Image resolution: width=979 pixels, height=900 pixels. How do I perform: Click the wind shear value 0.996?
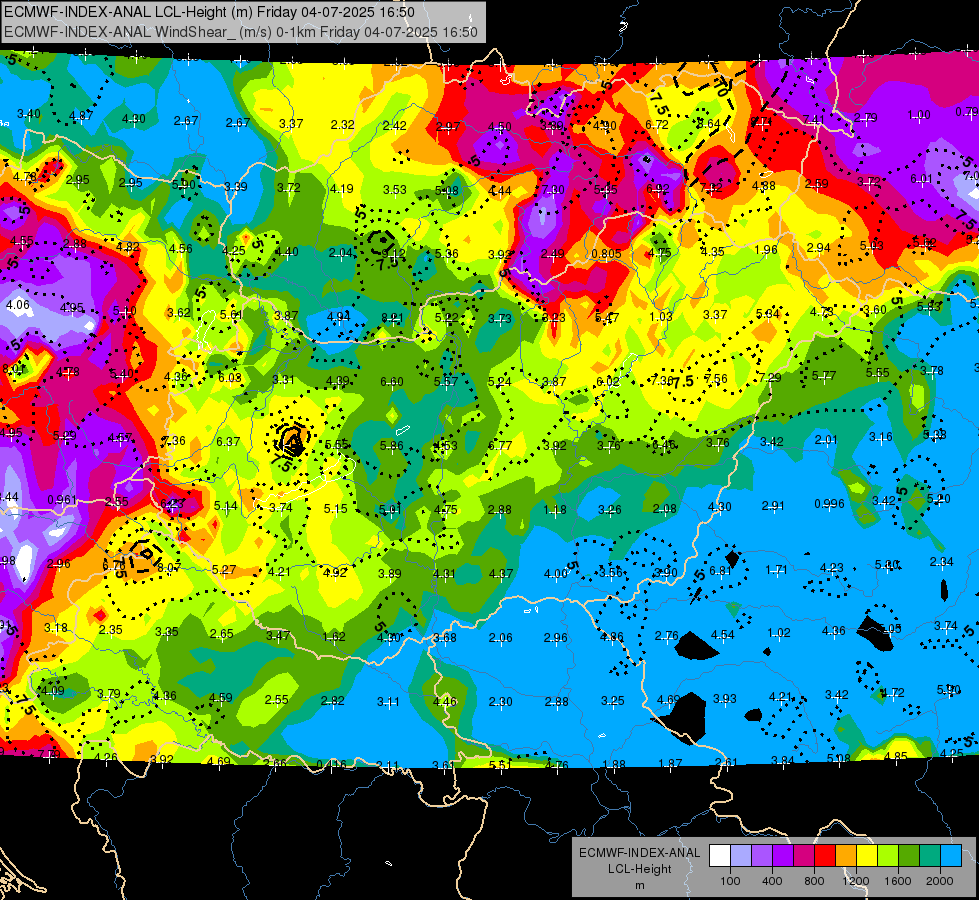(x=829, y=503)
